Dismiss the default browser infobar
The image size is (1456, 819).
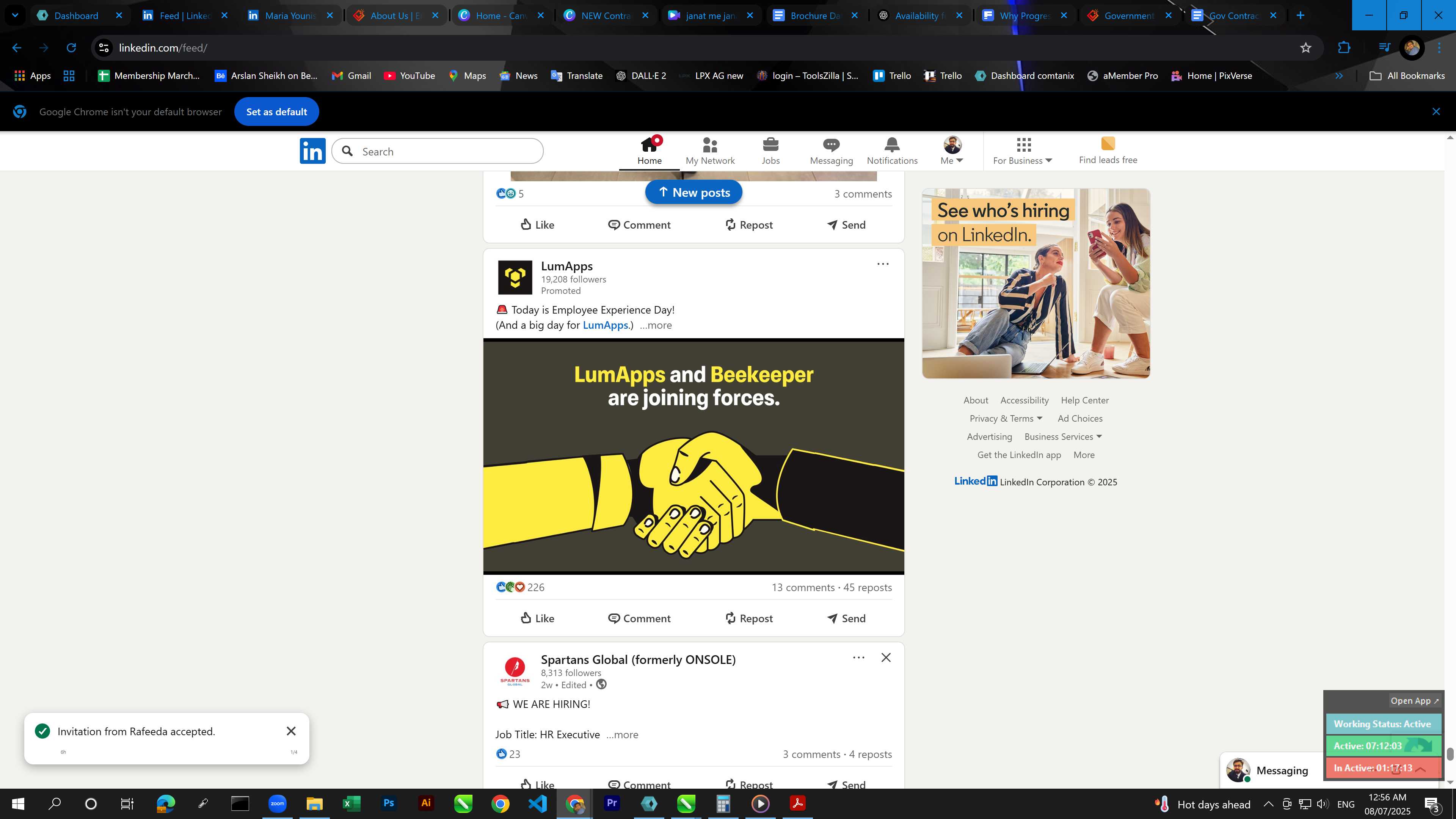1436,111
